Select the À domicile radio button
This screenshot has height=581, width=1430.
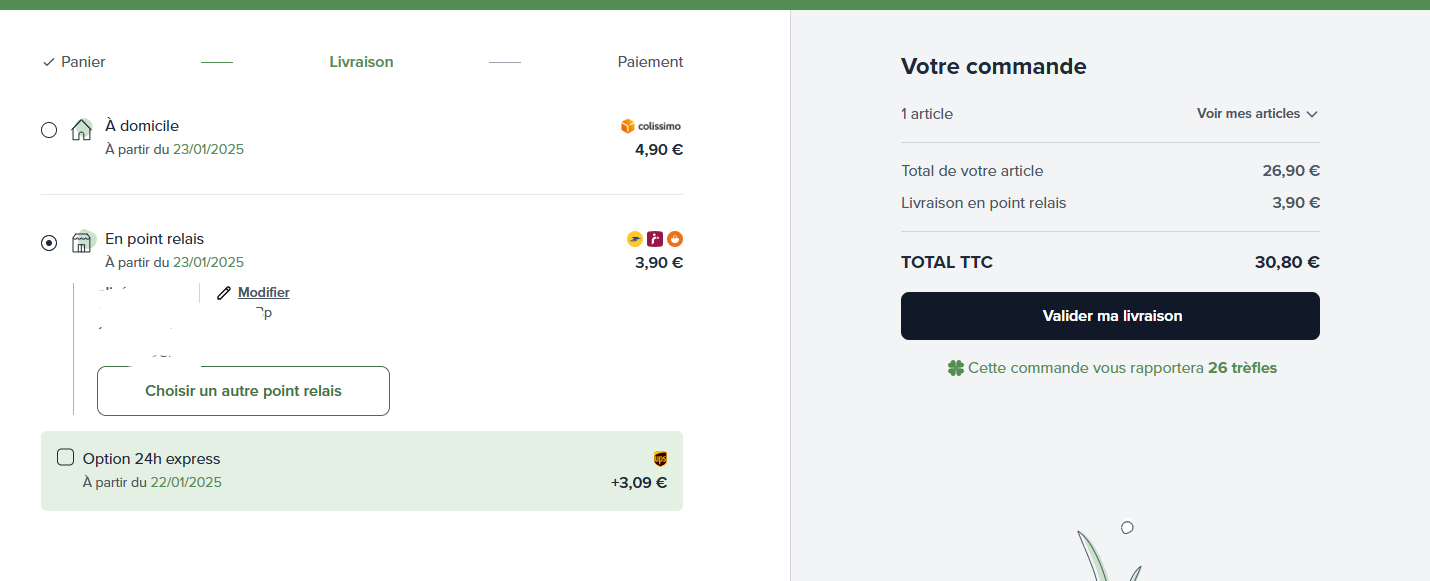(x=49, y=130)
